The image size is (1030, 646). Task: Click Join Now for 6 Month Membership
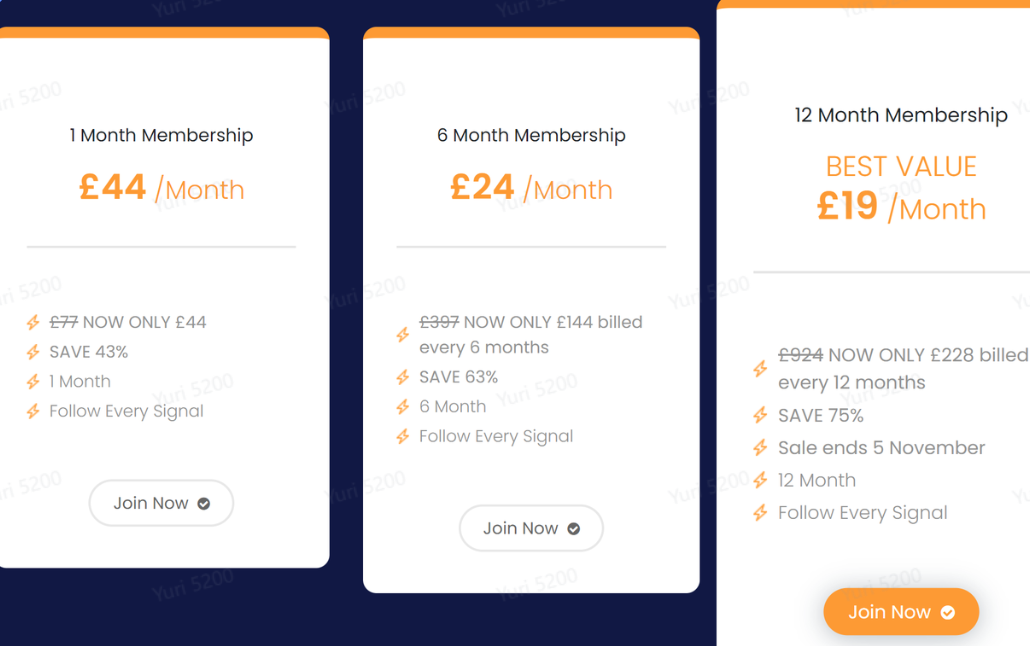[531, 528]
